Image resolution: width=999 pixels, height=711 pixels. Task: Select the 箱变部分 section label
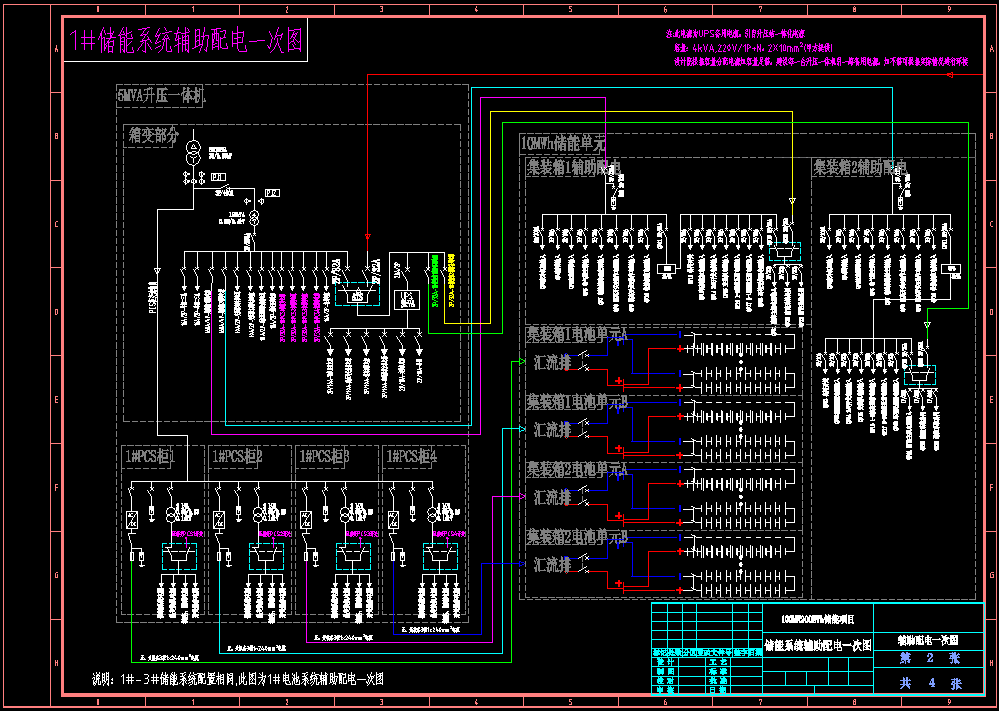(155, 136)
